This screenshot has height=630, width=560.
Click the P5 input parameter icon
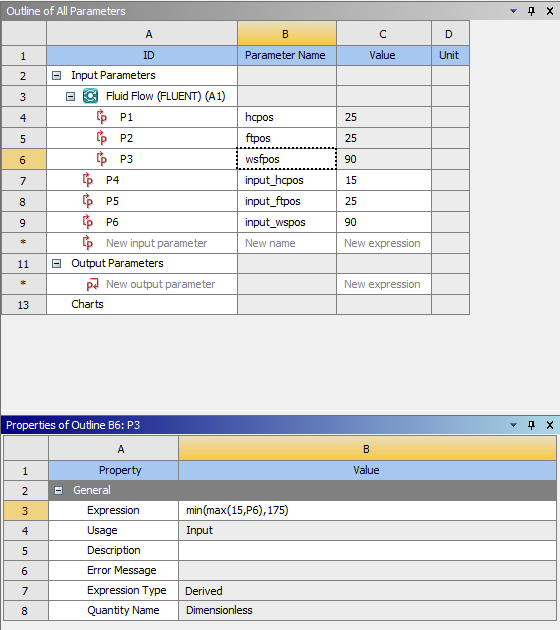coord(88,200)
